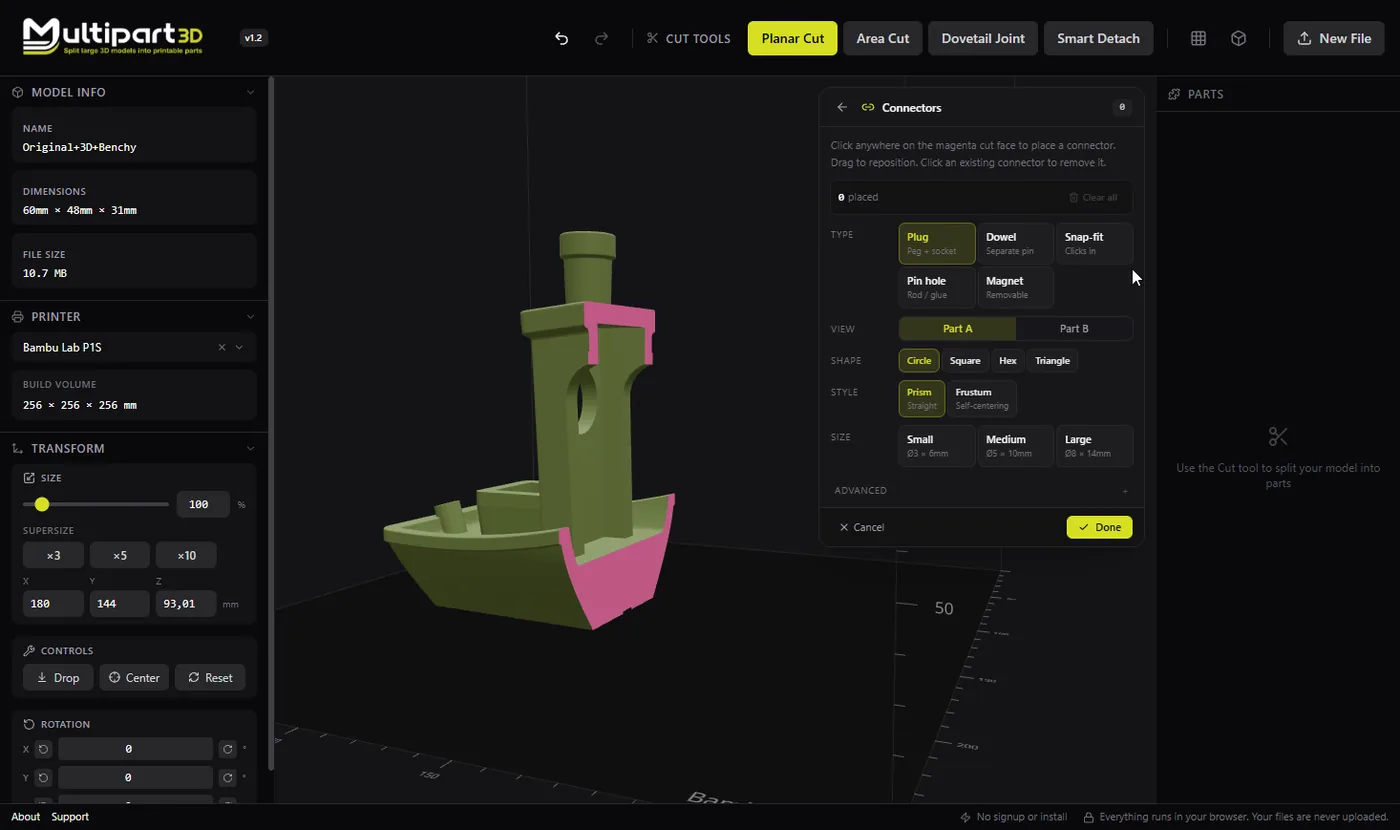The image size is (1400, 830).
Task: Choose Triangle connector shape
Action: (1053, 361)
